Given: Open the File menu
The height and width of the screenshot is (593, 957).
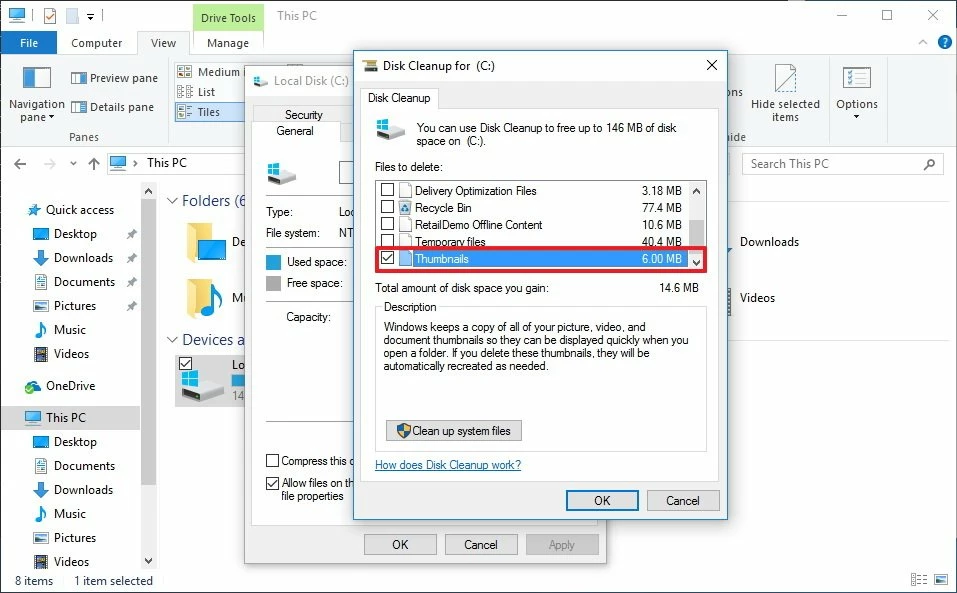Looking at the screenshot, I should coord(29,43).
